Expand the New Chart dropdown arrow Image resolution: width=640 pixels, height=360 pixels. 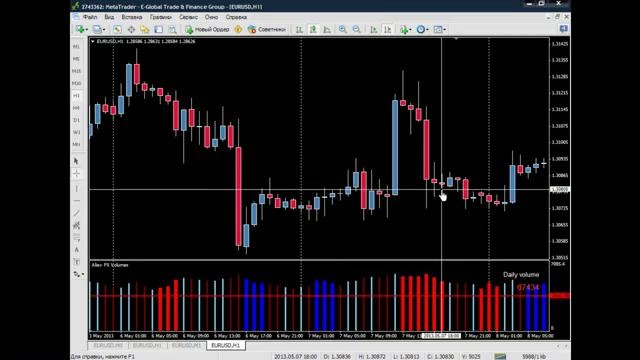coord(87,30)
